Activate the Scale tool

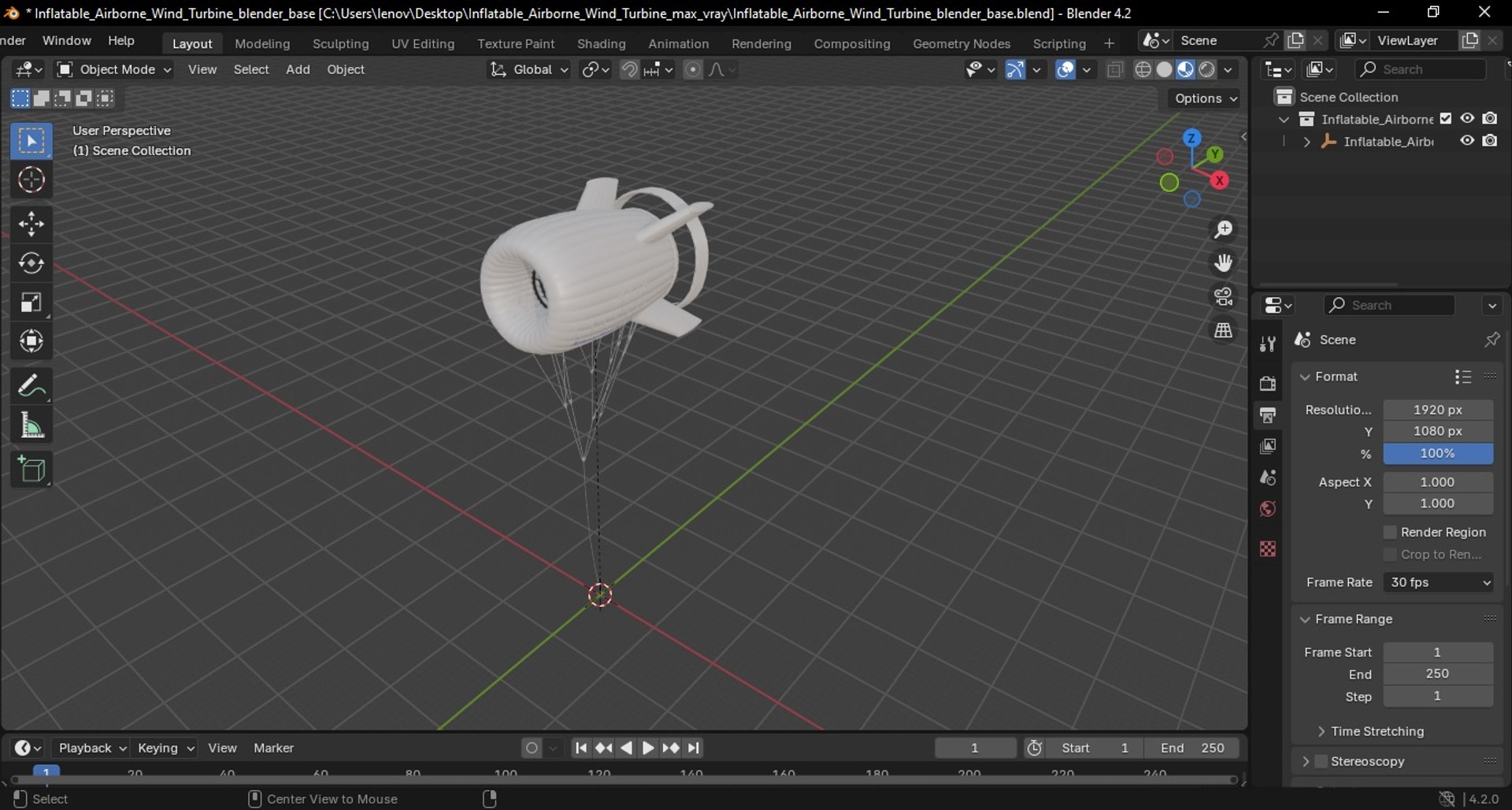(31, 303)
